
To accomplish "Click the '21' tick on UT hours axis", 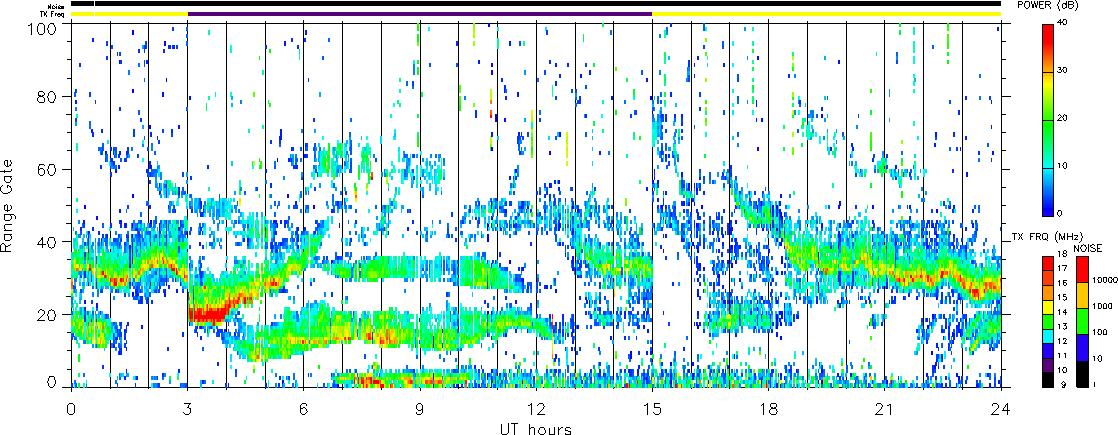I will 885,409.
